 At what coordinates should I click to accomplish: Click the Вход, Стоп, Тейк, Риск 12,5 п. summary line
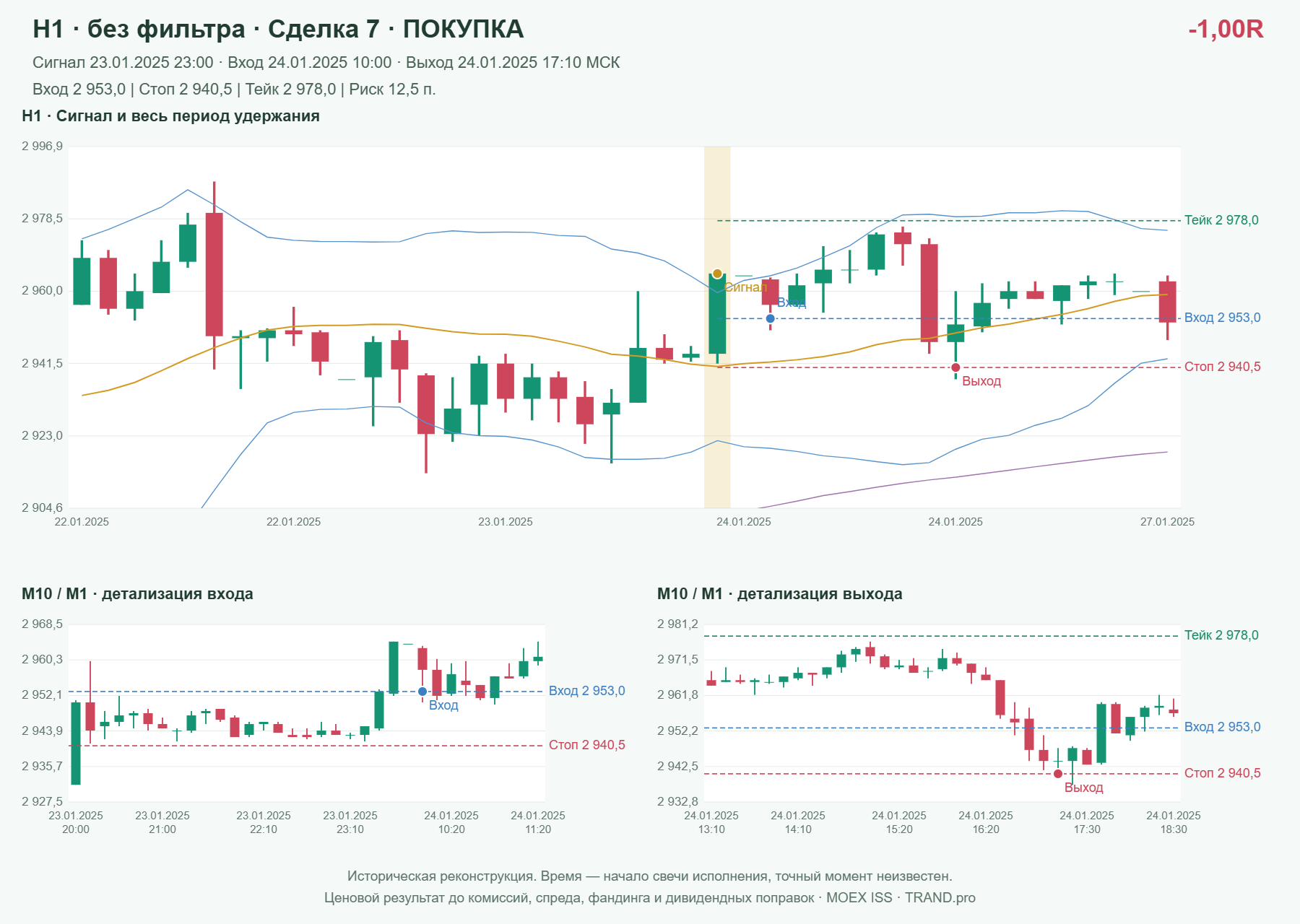[x=234, y=90]
